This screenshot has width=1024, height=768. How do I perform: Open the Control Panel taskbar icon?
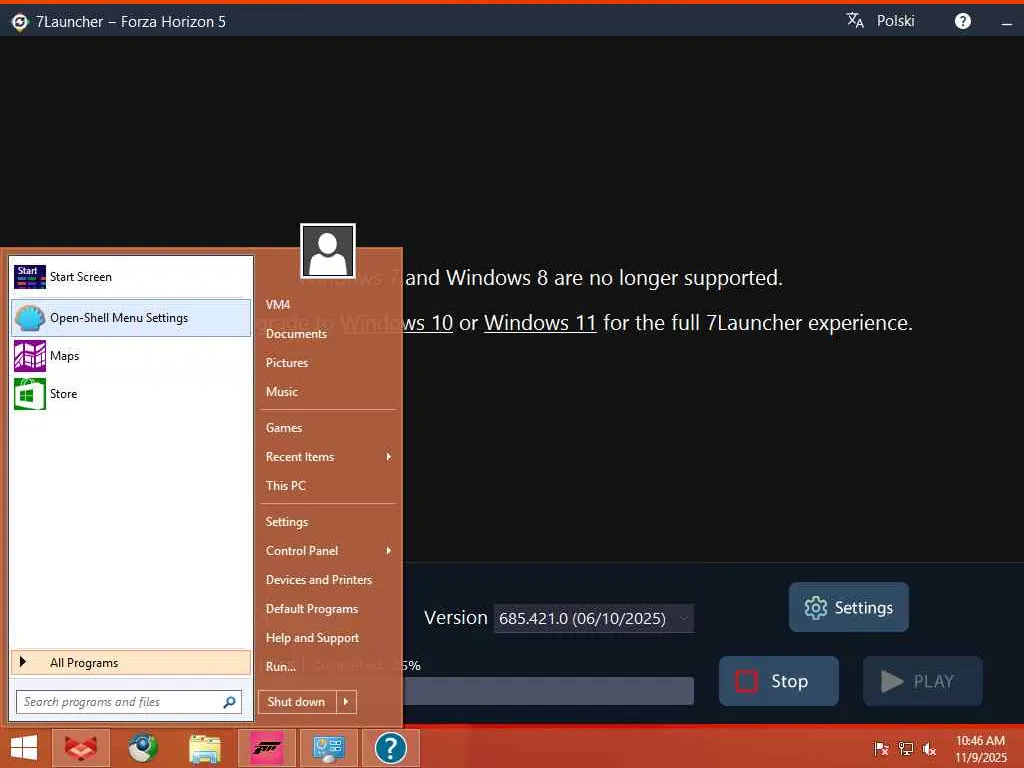click(328, 748)
